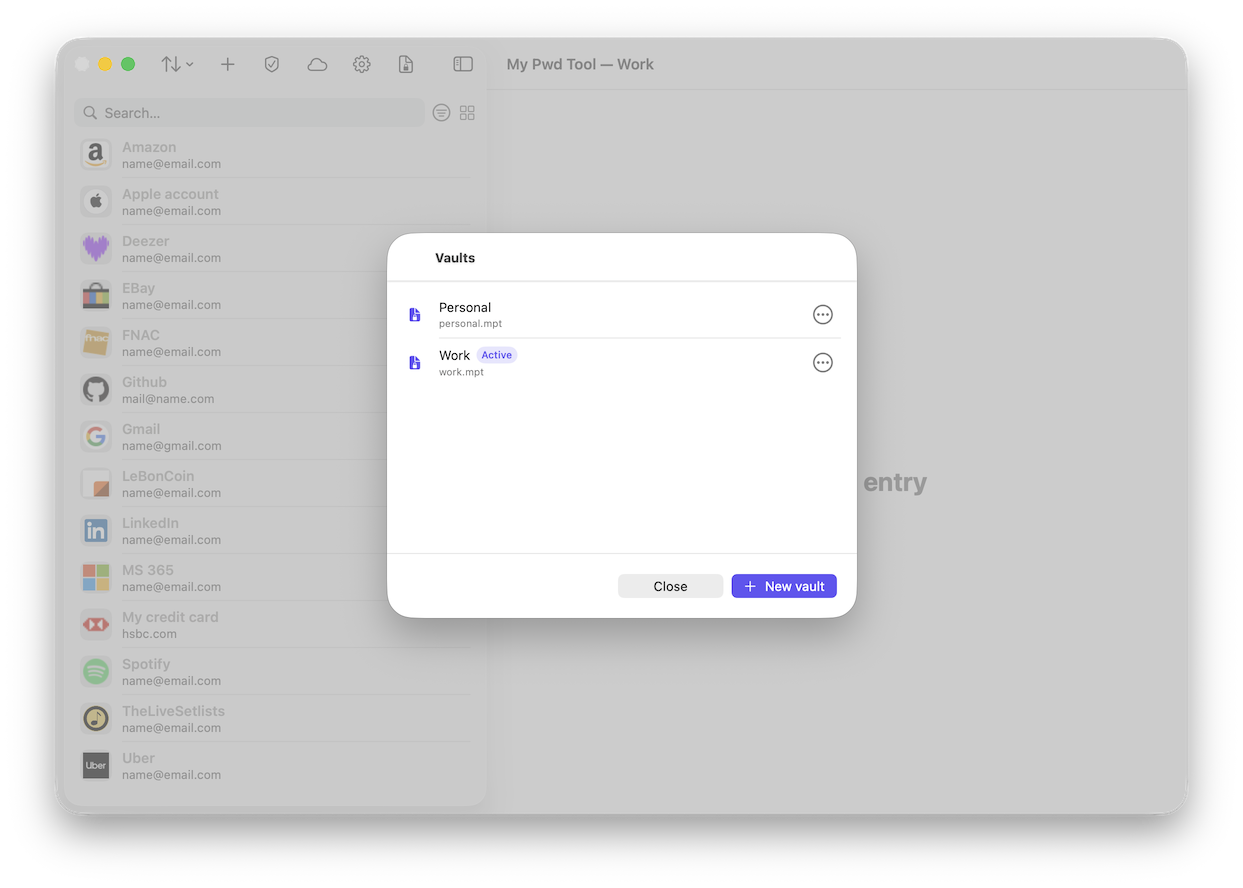Select the TheLiveSetlists entry title
The width and height of the screenshot is (1243, 888).
(173, 711)
